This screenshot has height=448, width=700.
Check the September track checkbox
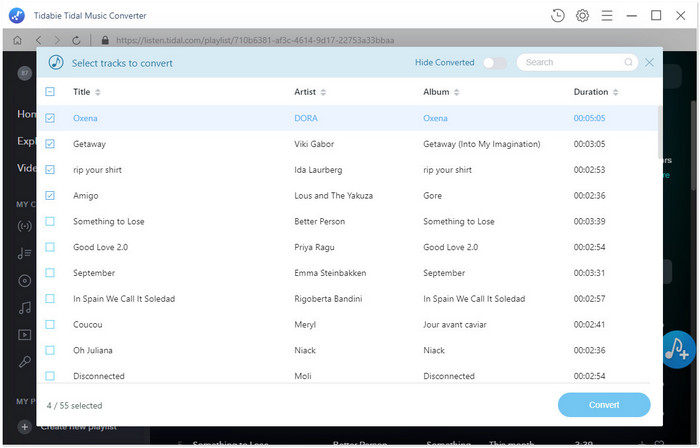pos(50,273)
